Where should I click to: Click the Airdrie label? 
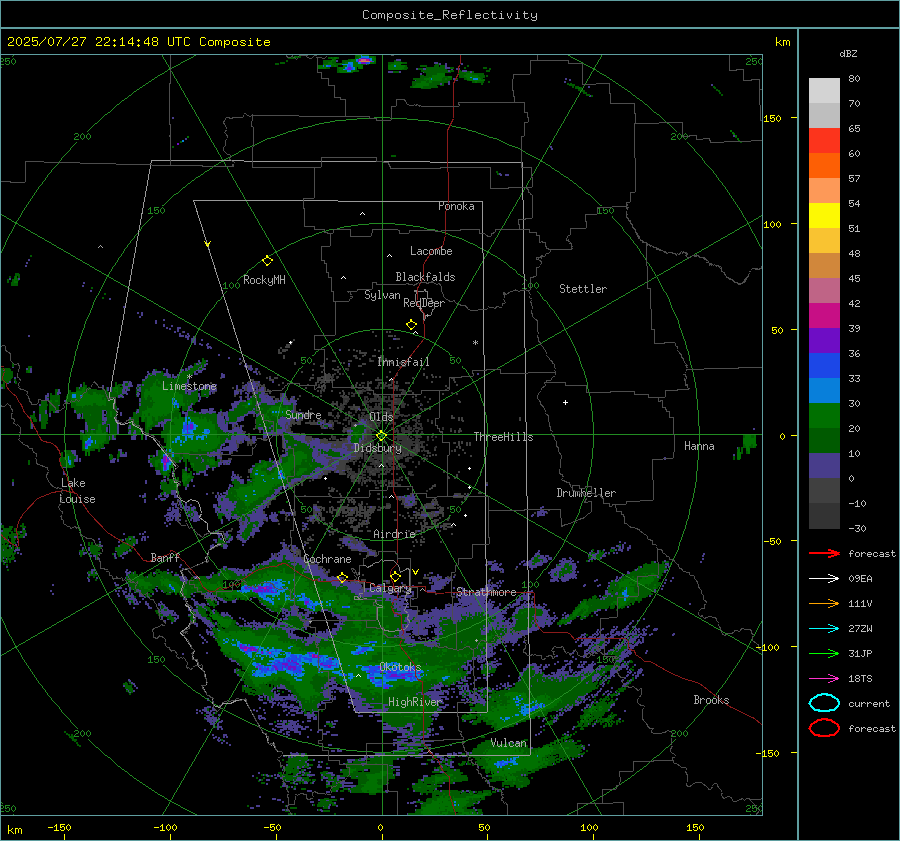pyautogui.click(x=394, y=534)
